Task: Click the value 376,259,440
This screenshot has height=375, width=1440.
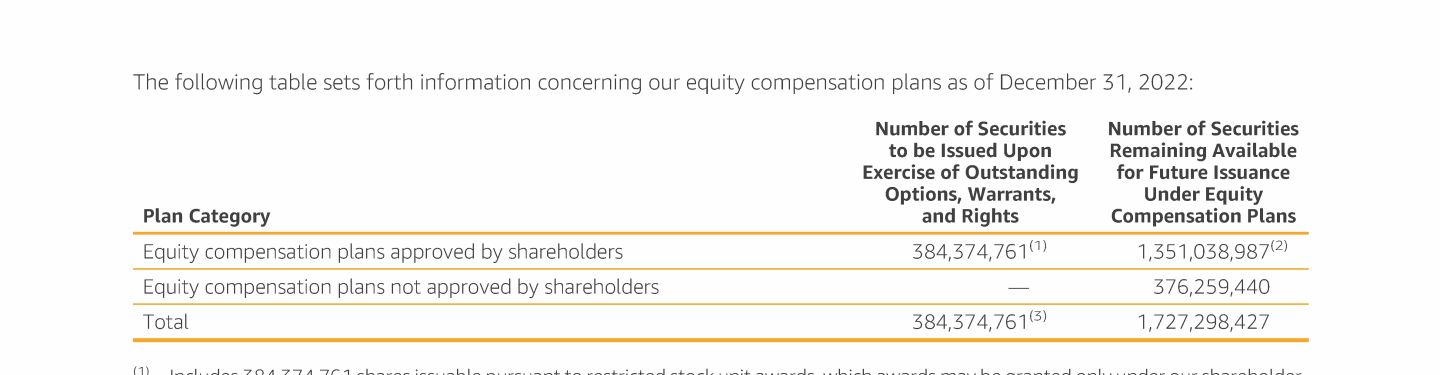Action: 1211,287
